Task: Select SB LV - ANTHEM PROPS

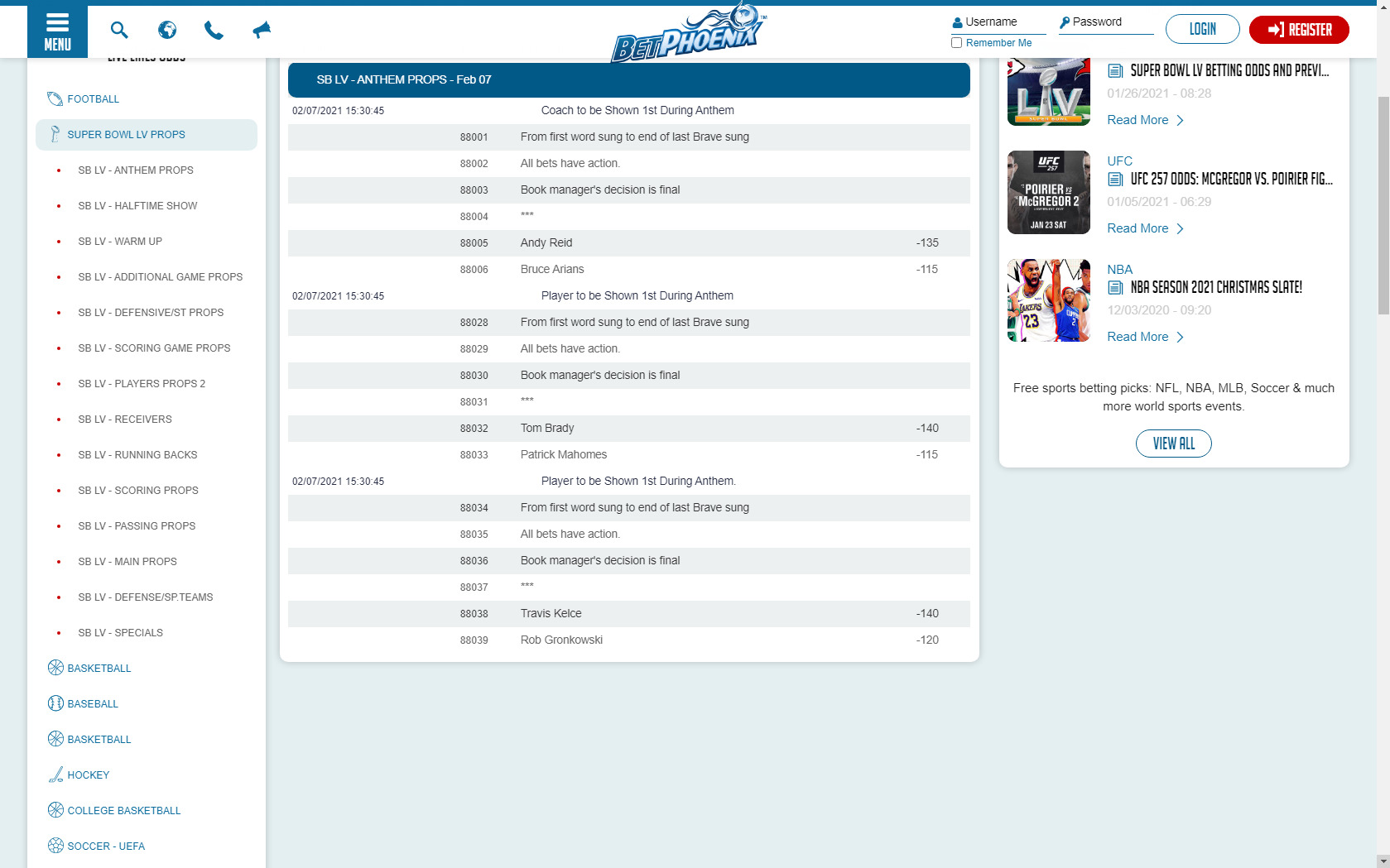Action: pyautogui.click(x=136, y=170)
